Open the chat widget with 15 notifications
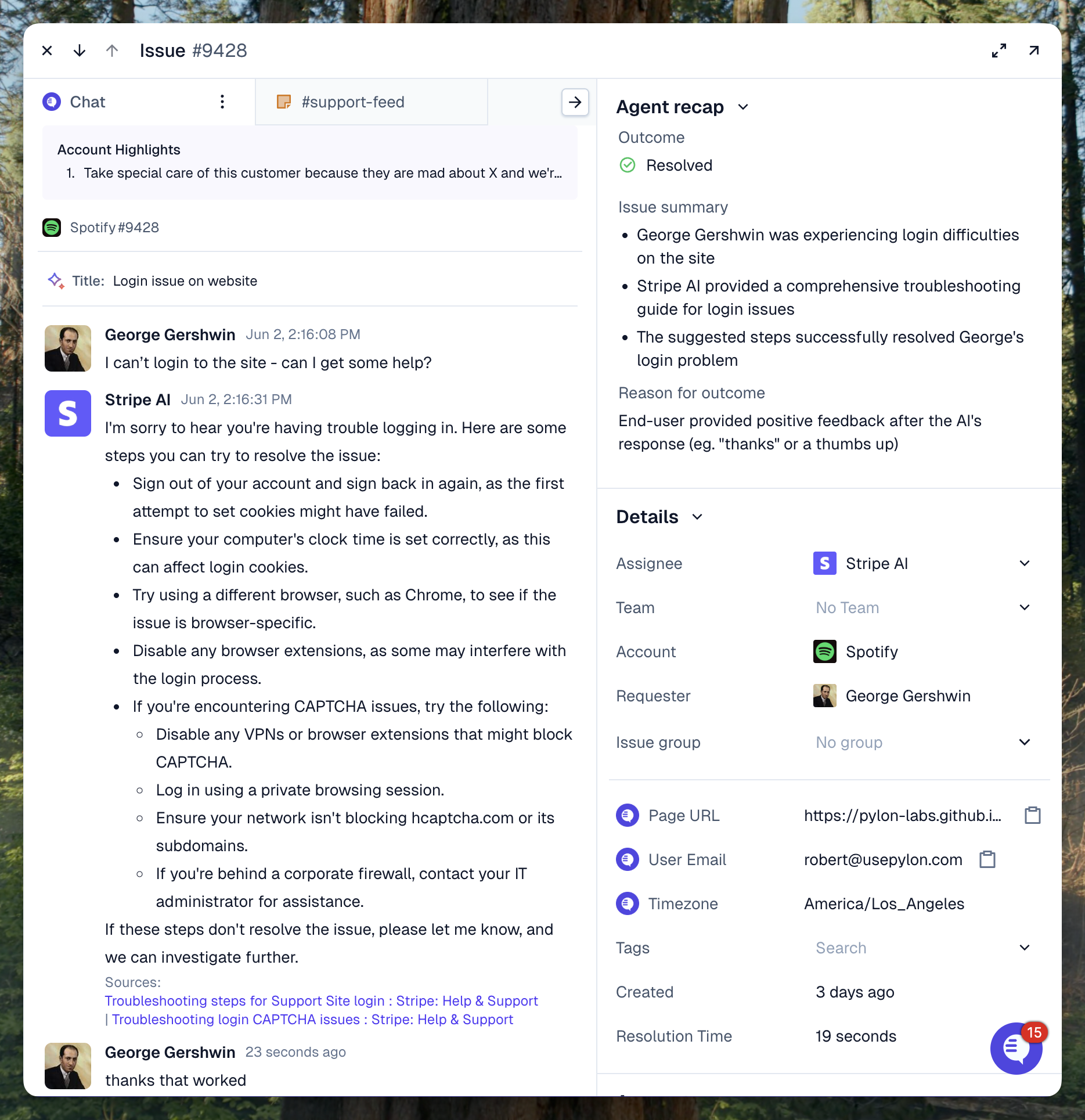Screen dimensions: 1085x1120 click(1016, 1048)
